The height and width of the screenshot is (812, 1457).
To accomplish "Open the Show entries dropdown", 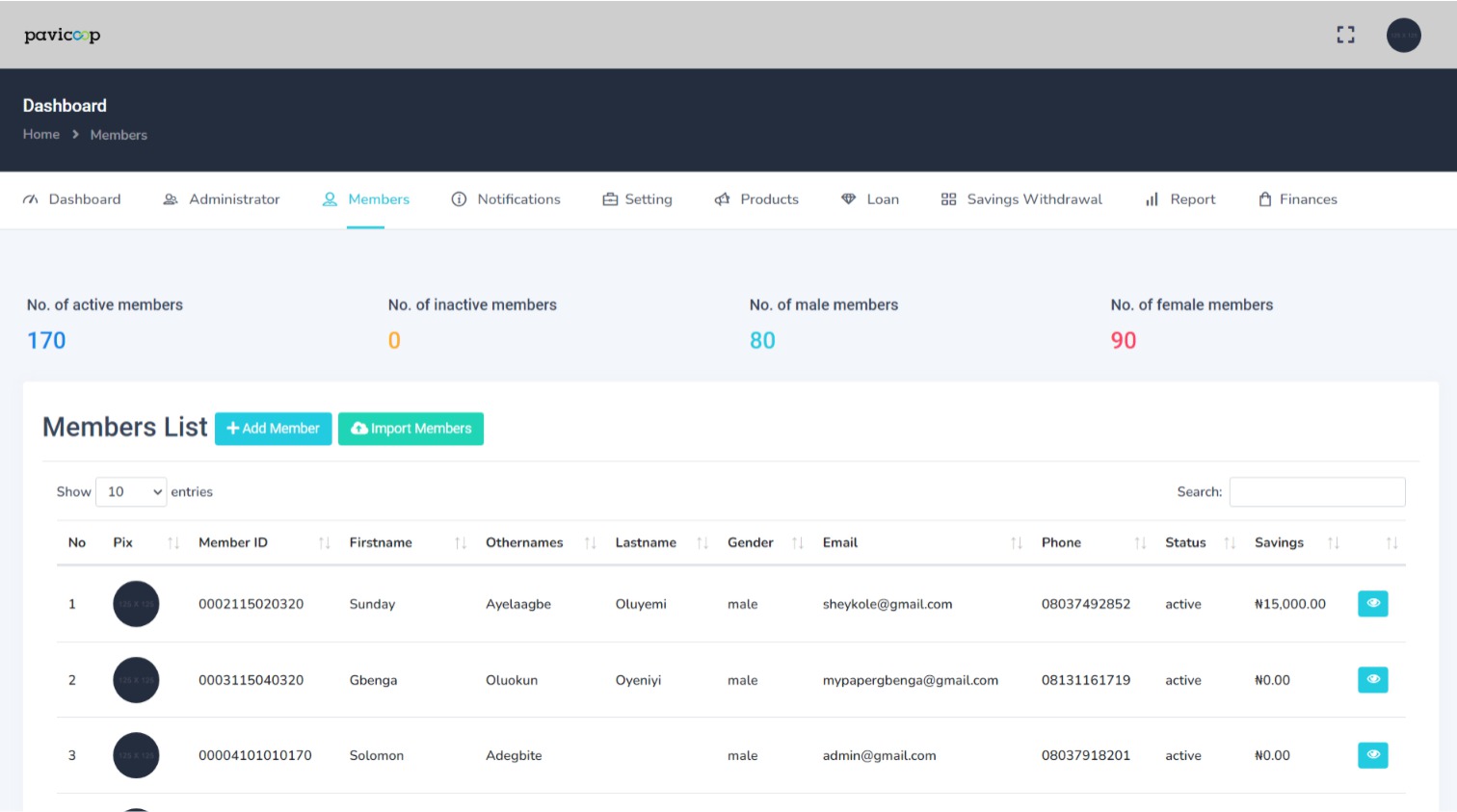I will [131, 491].
